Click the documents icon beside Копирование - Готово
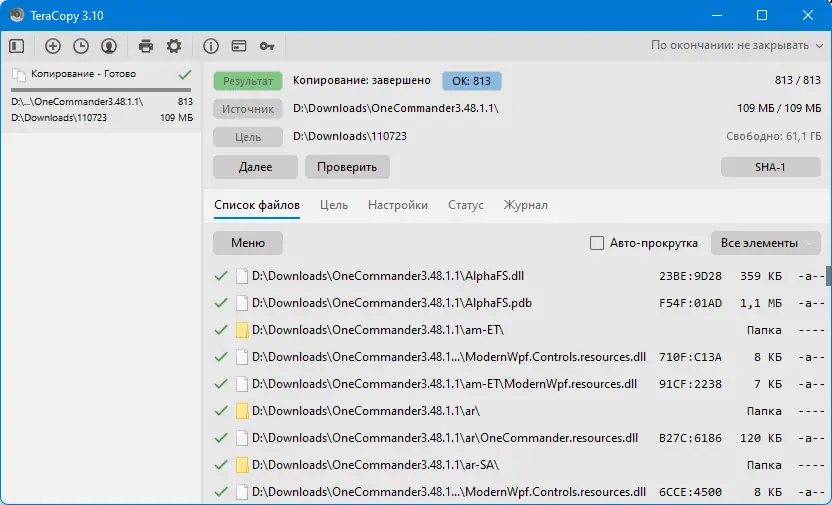Viewport: 832px width, 505px height. (19, 75)
